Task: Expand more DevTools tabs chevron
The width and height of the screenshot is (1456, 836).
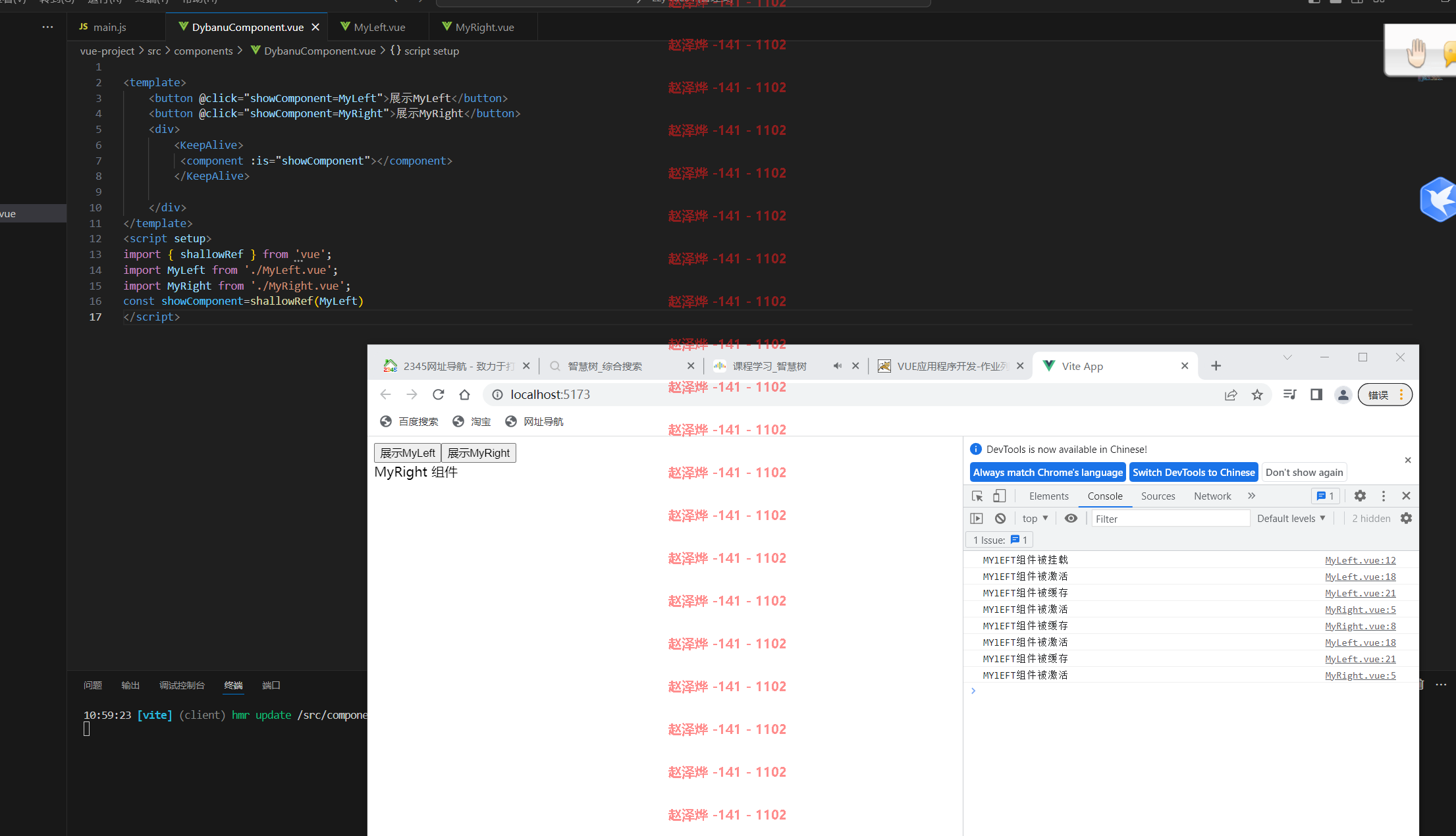Action: click(x=1252, y=496)
